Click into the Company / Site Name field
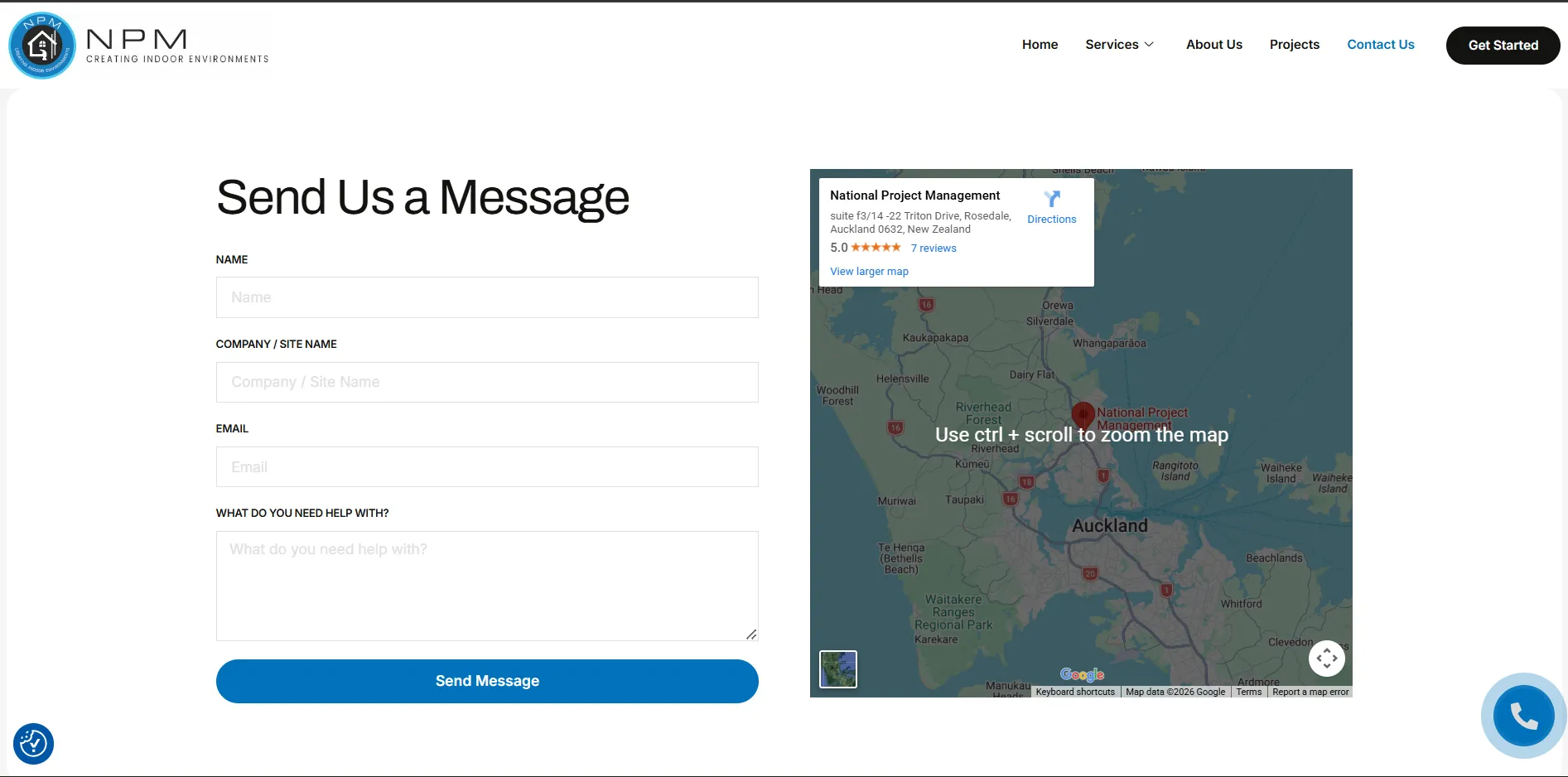 point(487,382)
